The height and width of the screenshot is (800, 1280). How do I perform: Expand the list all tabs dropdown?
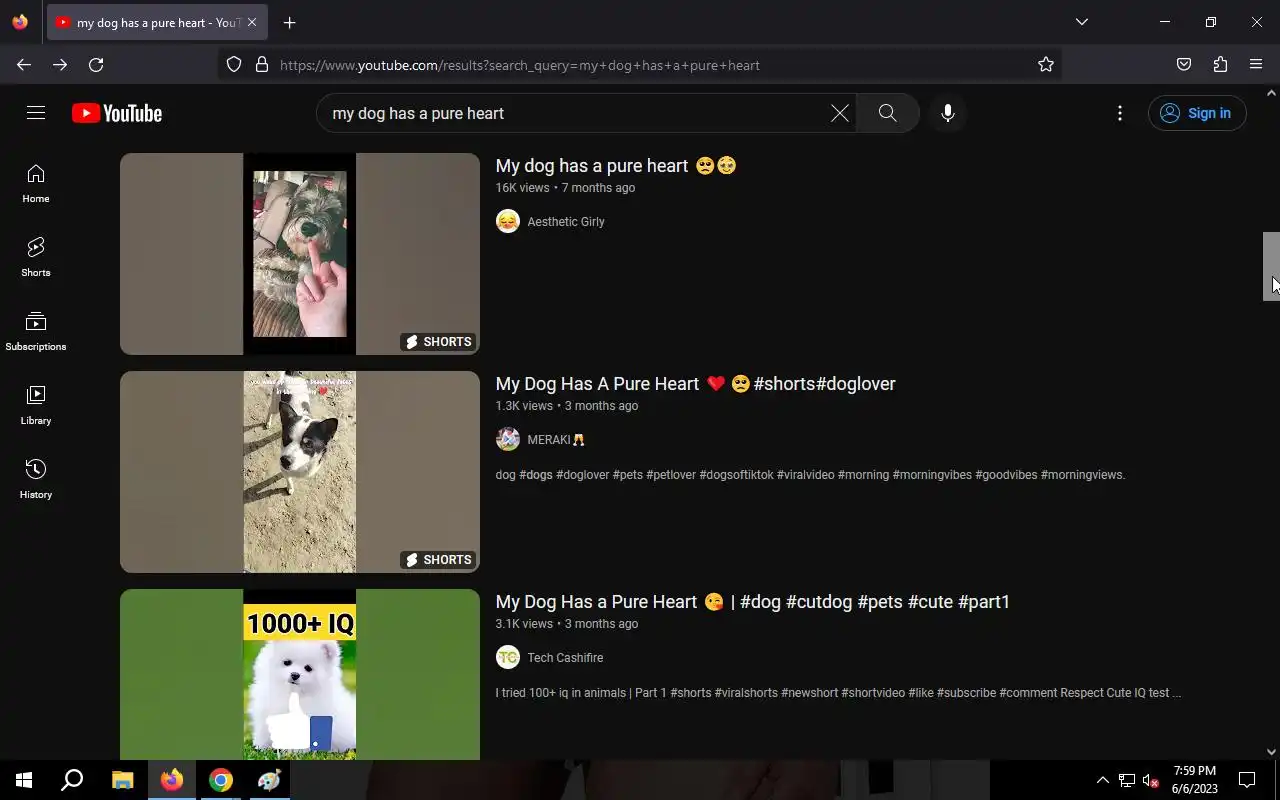(x=1081, y=22)
